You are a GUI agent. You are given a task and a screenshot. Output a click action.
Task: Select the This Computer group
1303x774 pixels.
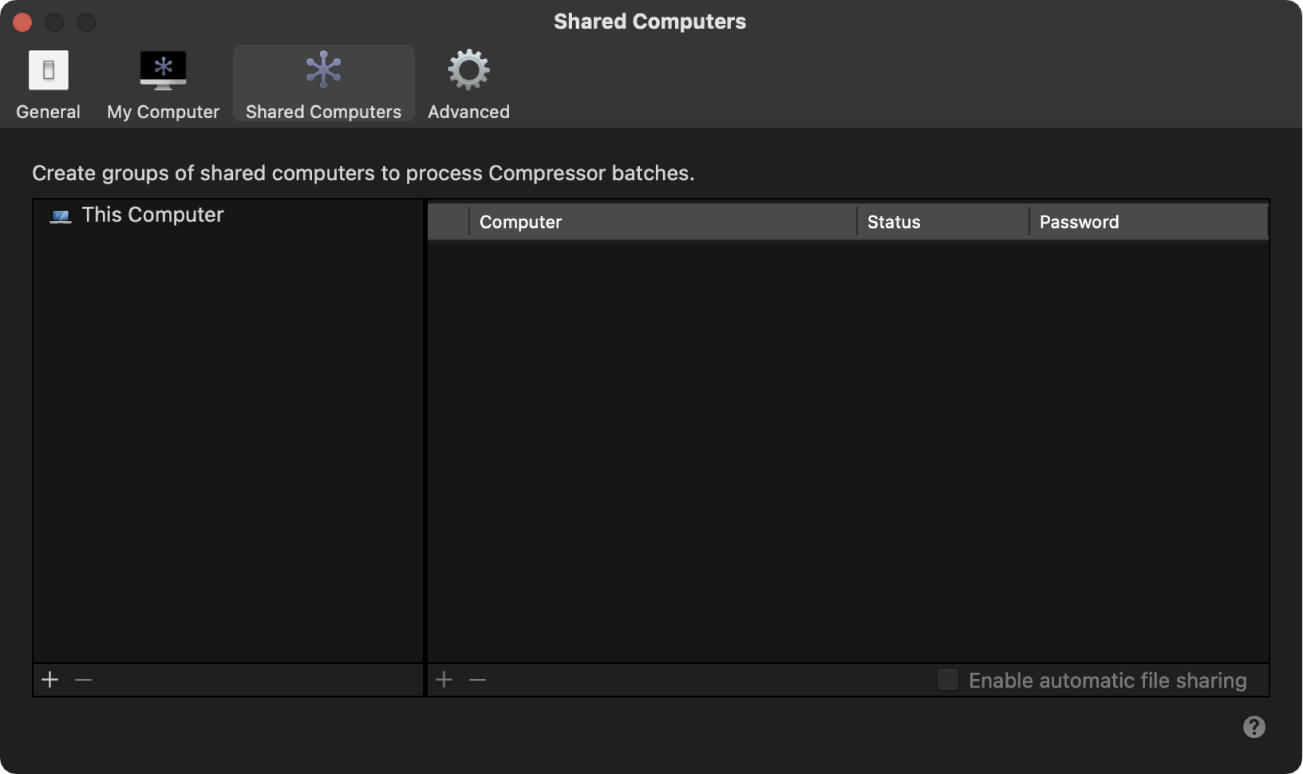click(151, 214)
